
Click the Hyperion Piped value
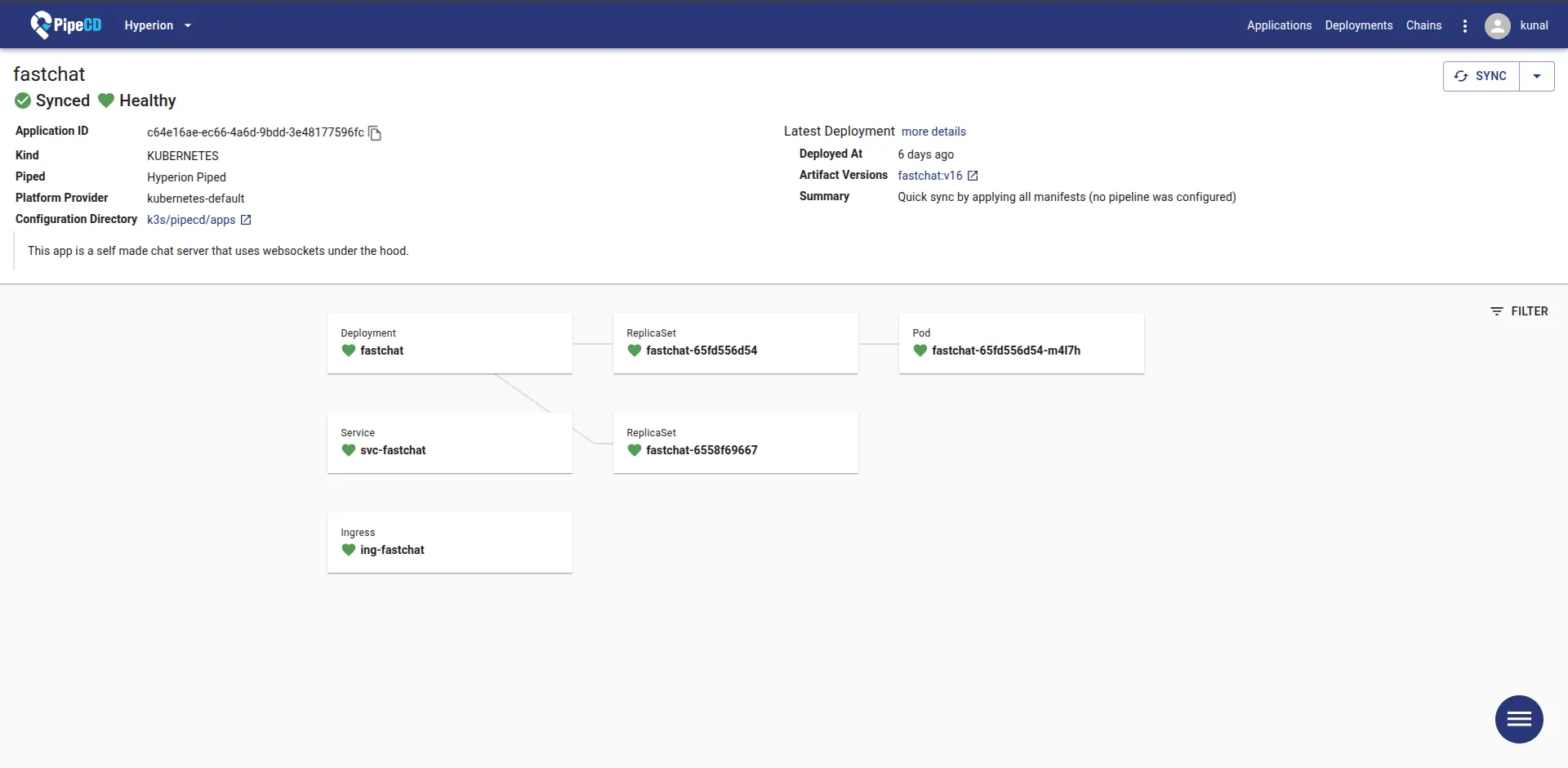(186, 177)
